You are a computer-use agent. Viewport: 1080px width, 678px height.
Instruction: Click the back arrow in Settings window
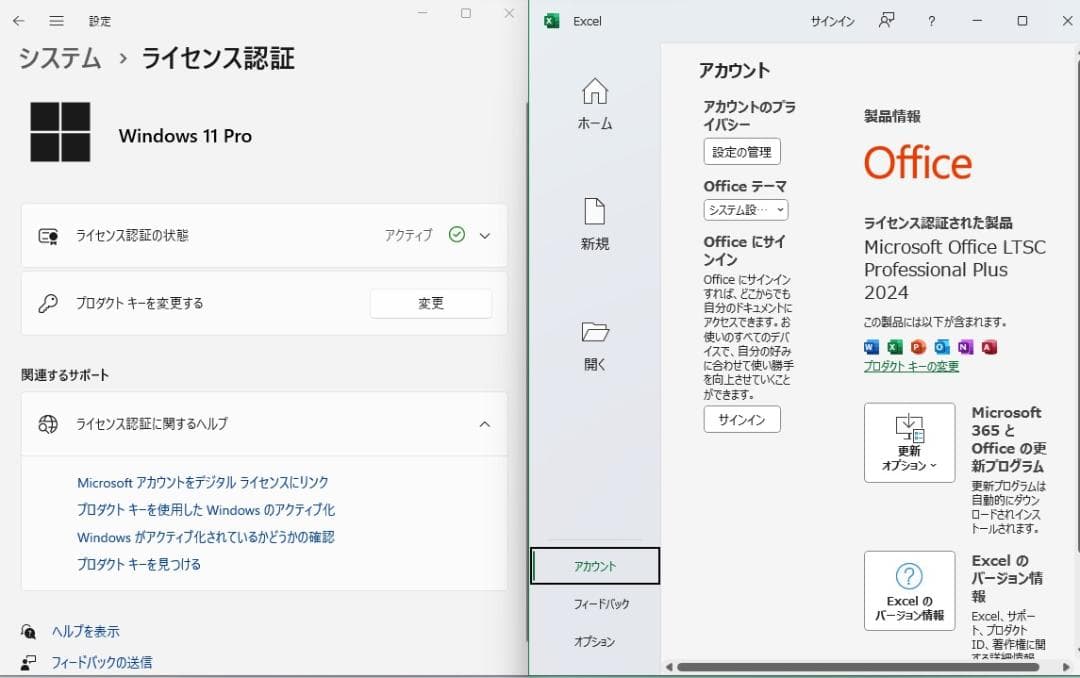20,20
